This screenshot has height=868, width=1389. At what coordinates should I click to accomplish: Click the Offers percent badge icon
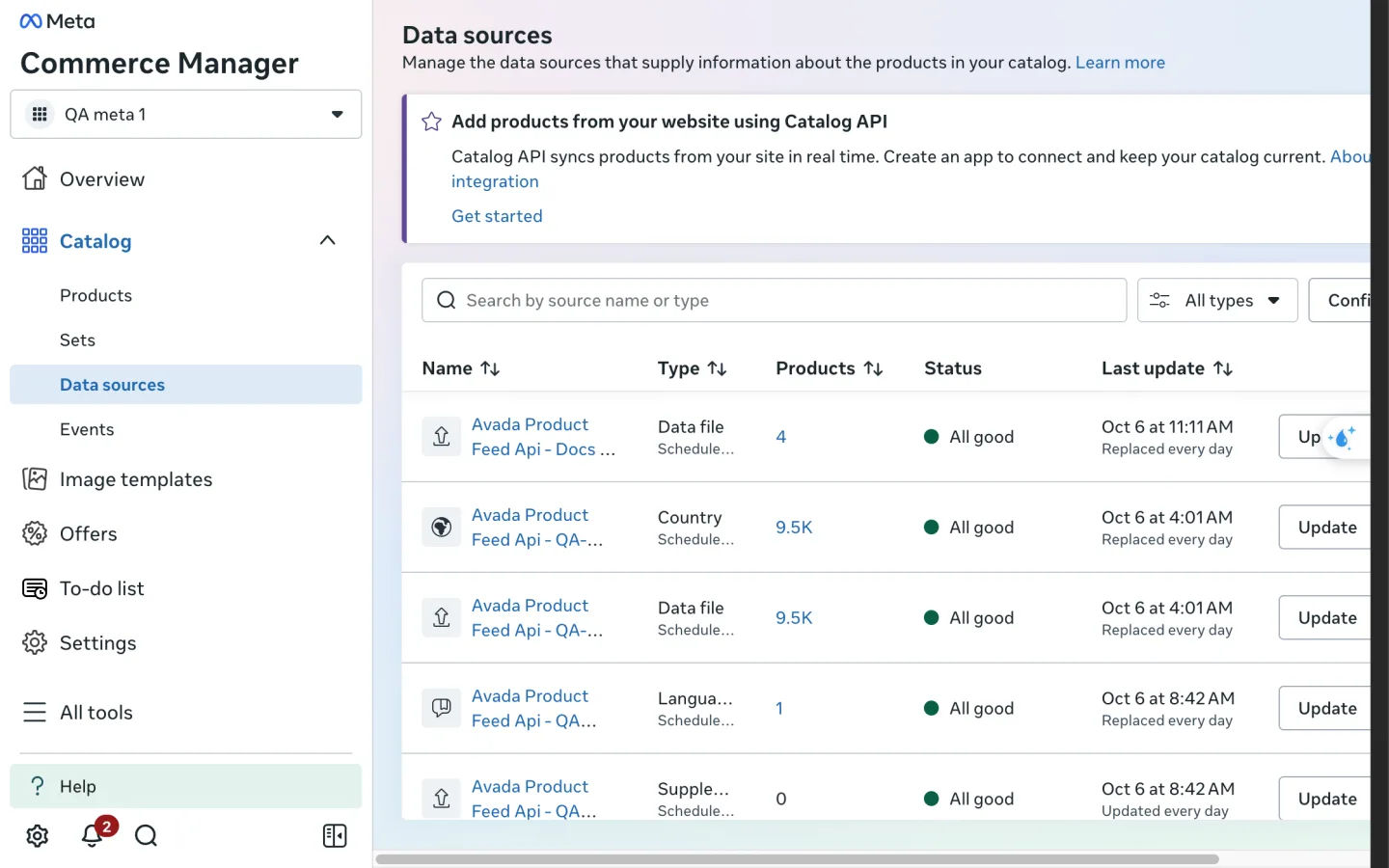[35, 533]
